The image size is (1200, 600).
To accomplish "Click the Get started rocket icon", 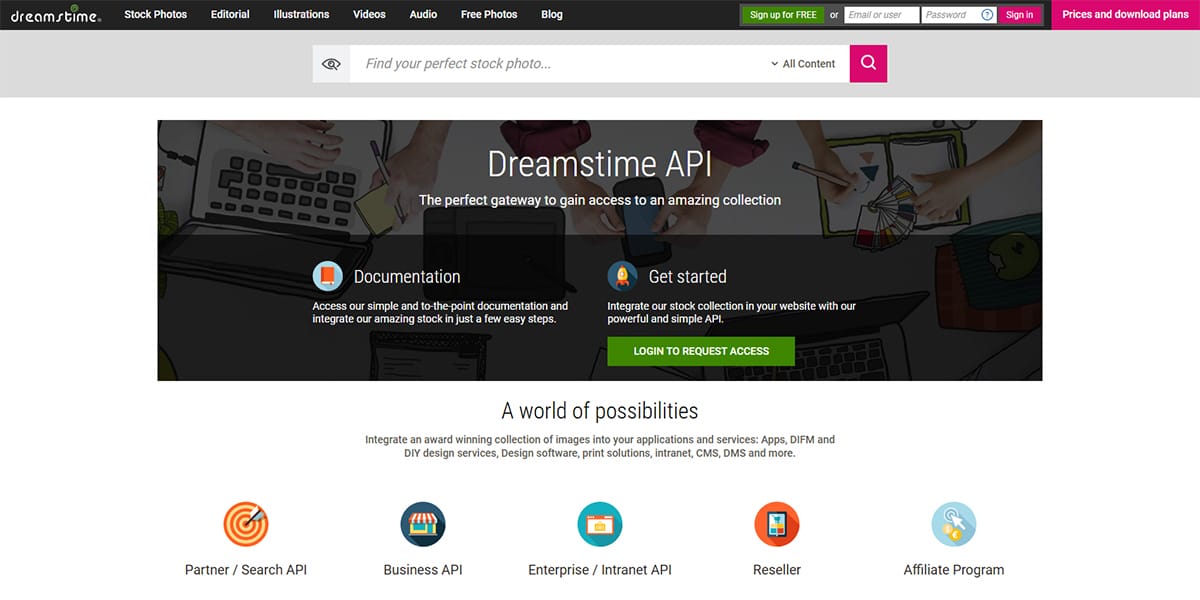I will 623,276.
